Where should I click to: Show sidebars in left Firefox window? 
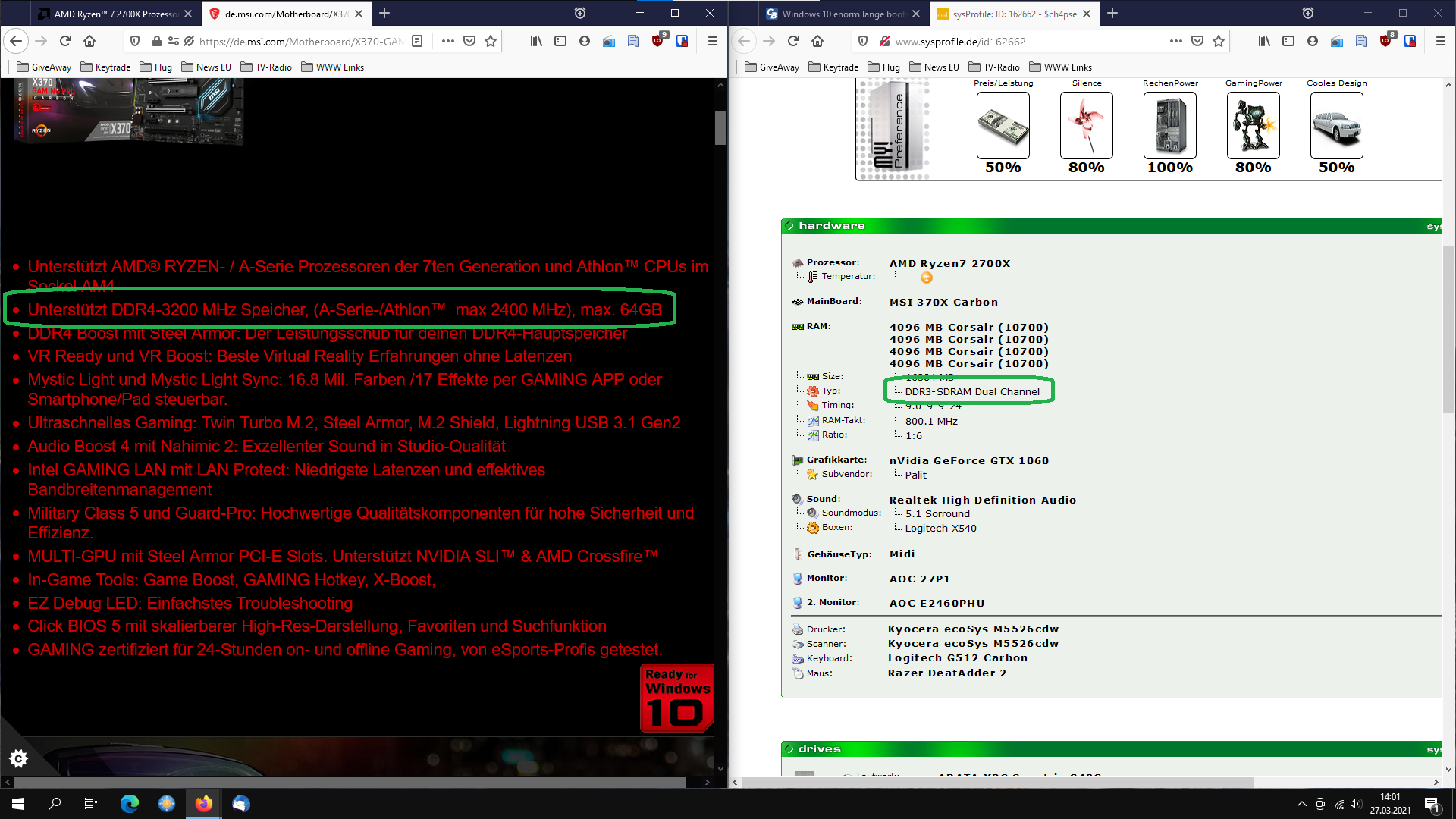pos(560,41)
